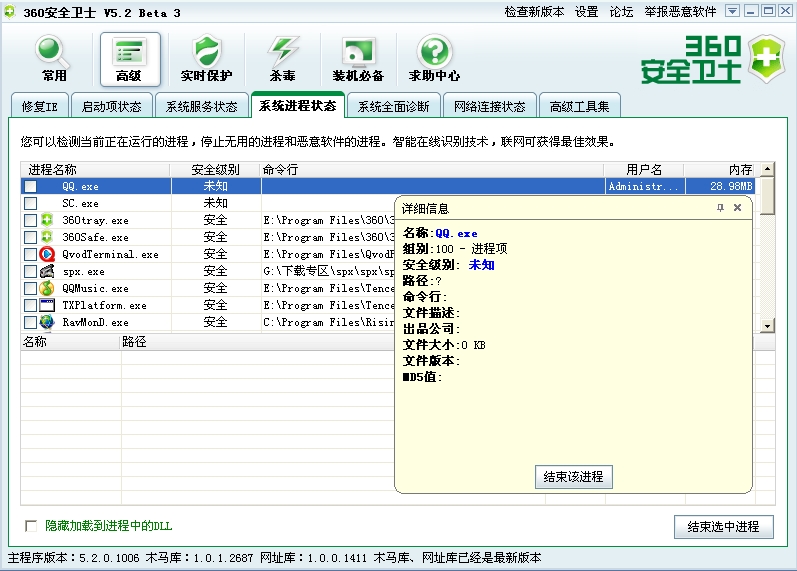Viewport: 797px width, 571px height.
Task: Click the process list scroll down arrow
Action: pos(767,325)
